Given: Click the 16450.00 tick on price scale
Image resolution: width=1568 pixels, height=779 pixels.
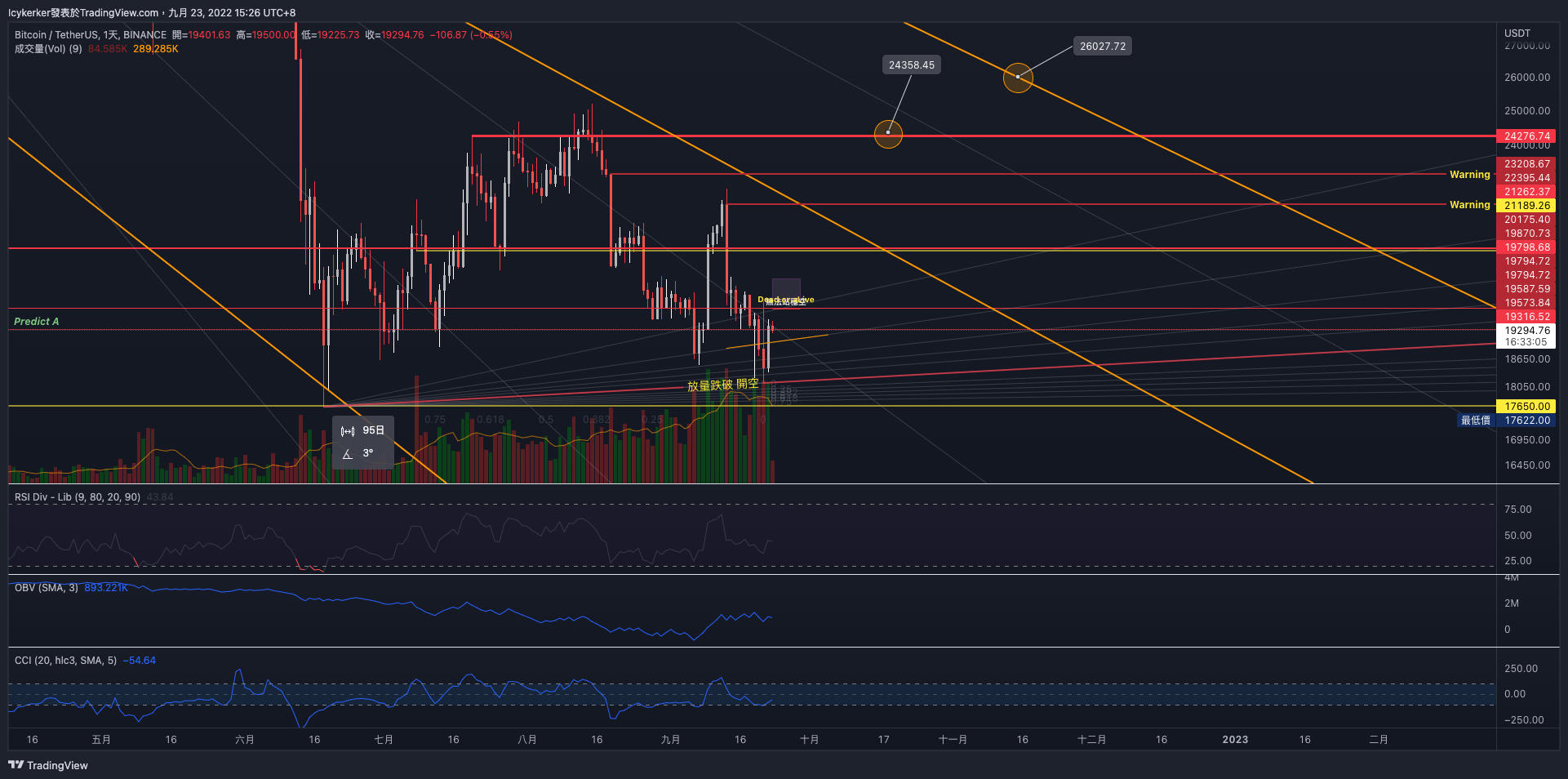Looking at the screenshot, I should point(1527,465).
